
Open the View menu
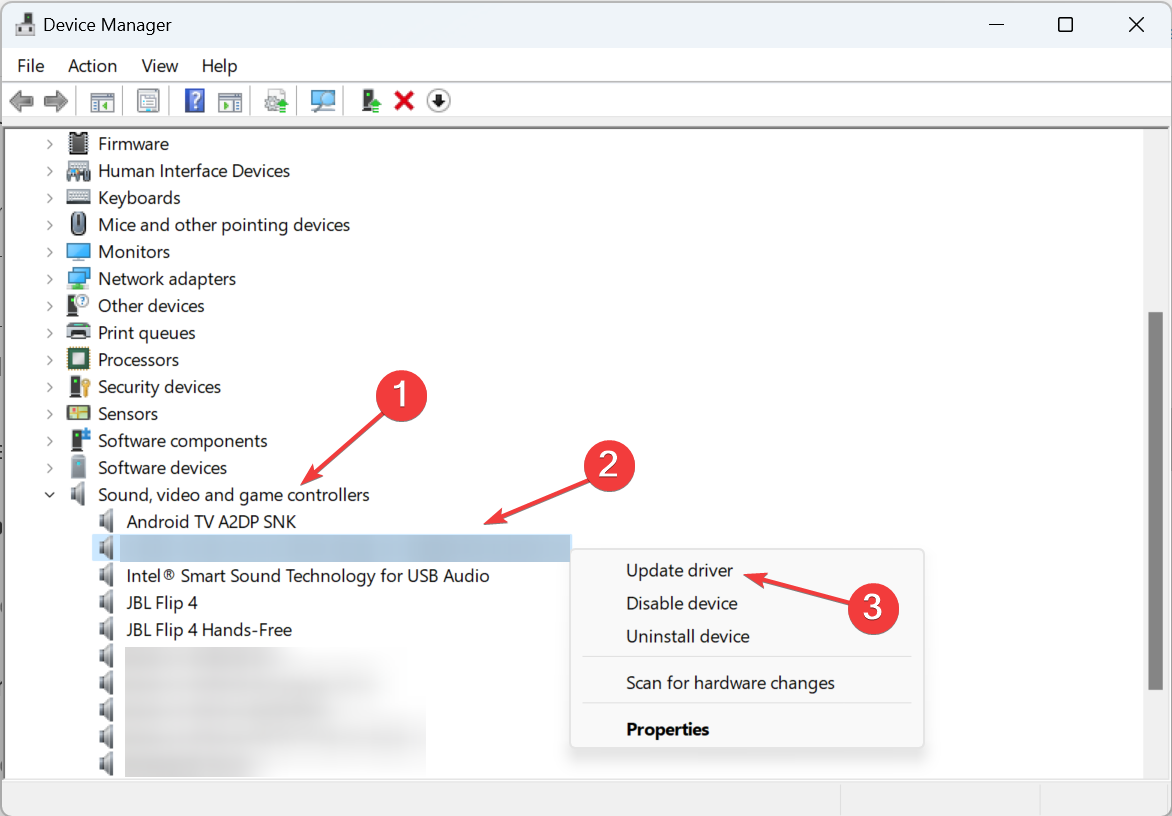point(160,66)
